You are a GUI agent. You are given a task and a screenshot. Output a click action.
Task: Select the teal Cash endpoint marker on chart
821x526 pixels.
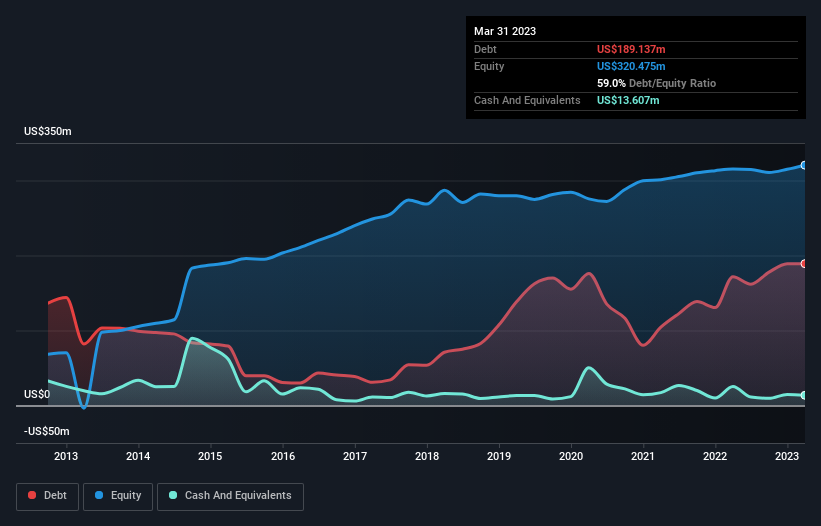coord(804,395)
